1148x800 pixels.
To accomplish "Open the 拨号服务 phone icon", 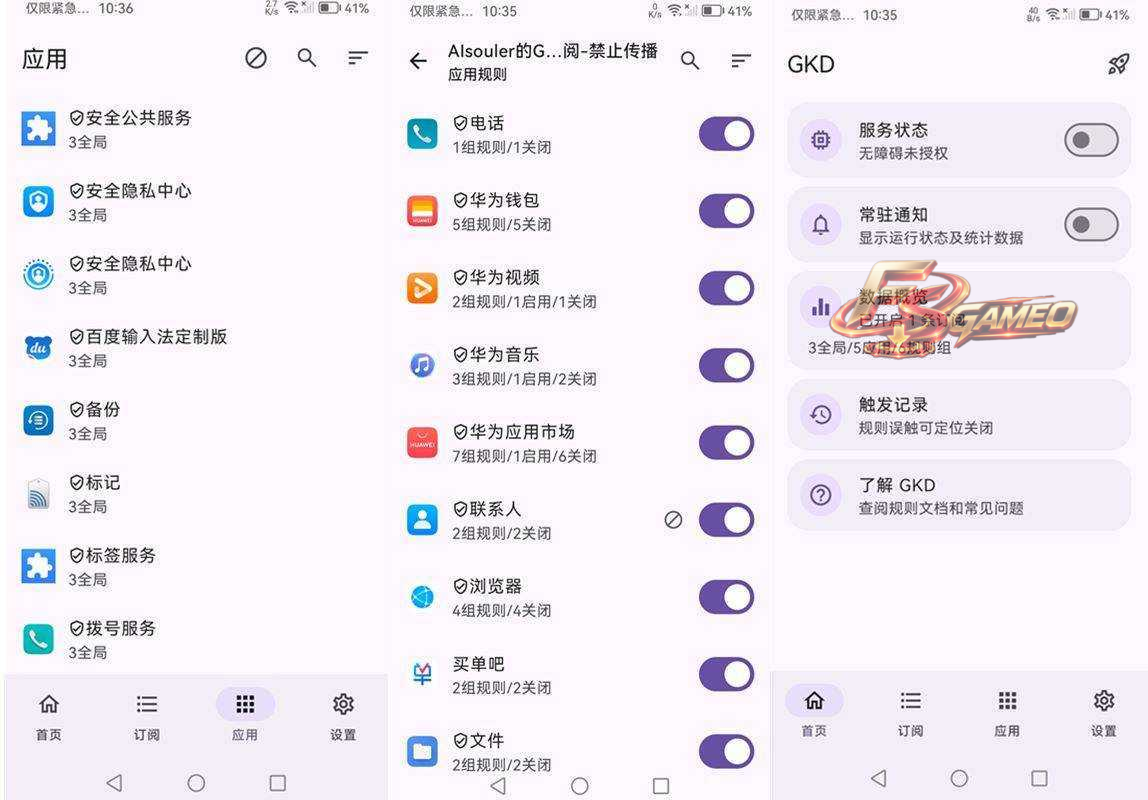I will click(x=38, y=639).
